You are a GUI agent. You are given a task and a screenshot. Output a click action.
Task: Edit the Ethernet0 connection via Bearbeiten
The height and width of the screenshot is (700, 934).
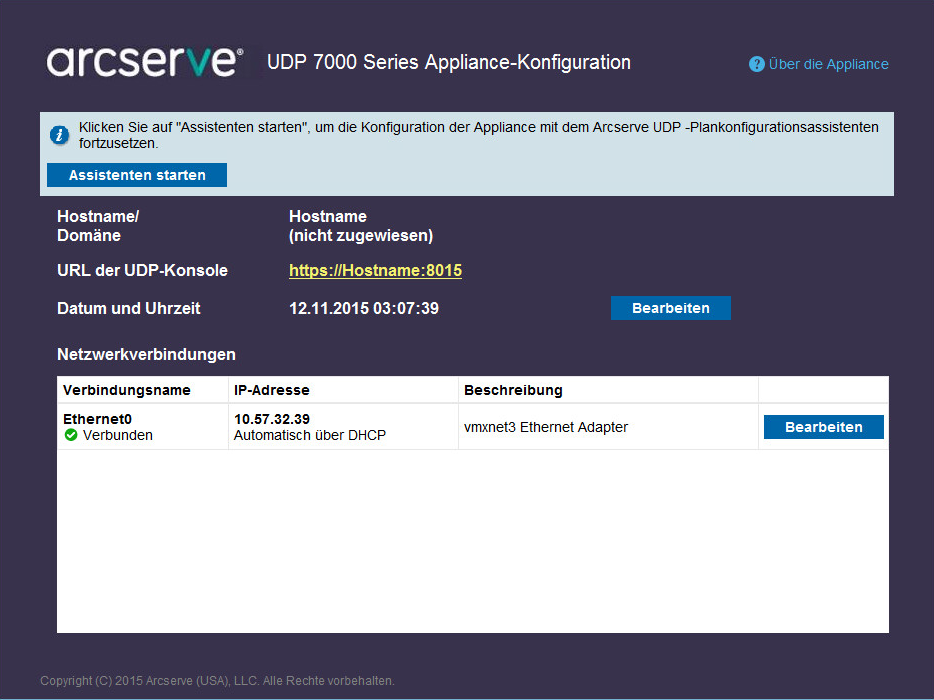(x=824, y=427)
